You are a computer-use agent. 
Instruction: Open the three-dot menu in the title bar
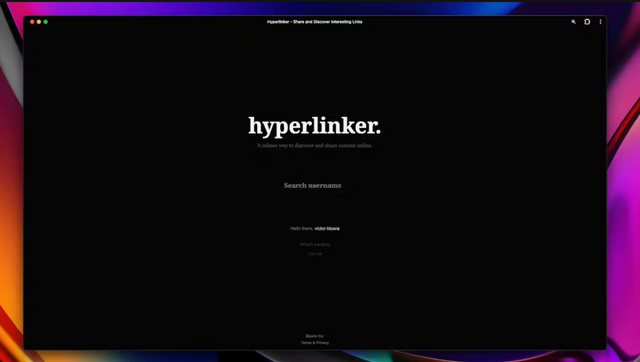pos(600,22)
